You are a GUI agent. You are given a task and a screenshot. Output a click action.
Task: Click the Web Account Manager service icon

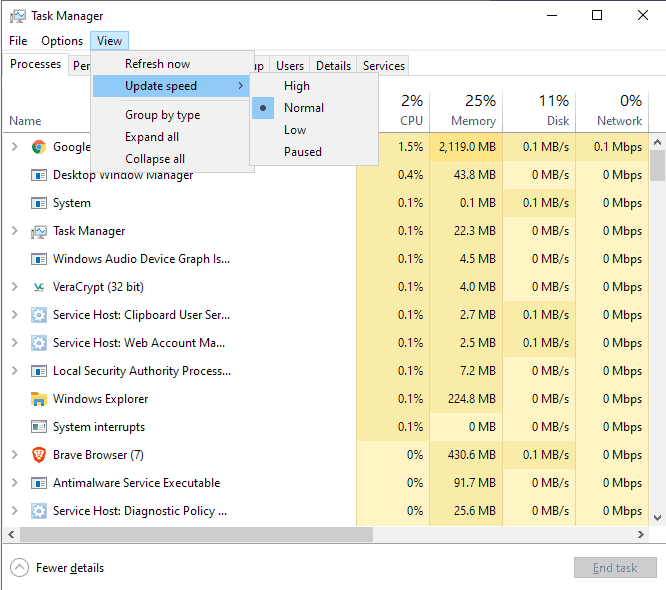click(x=39, y=343)
